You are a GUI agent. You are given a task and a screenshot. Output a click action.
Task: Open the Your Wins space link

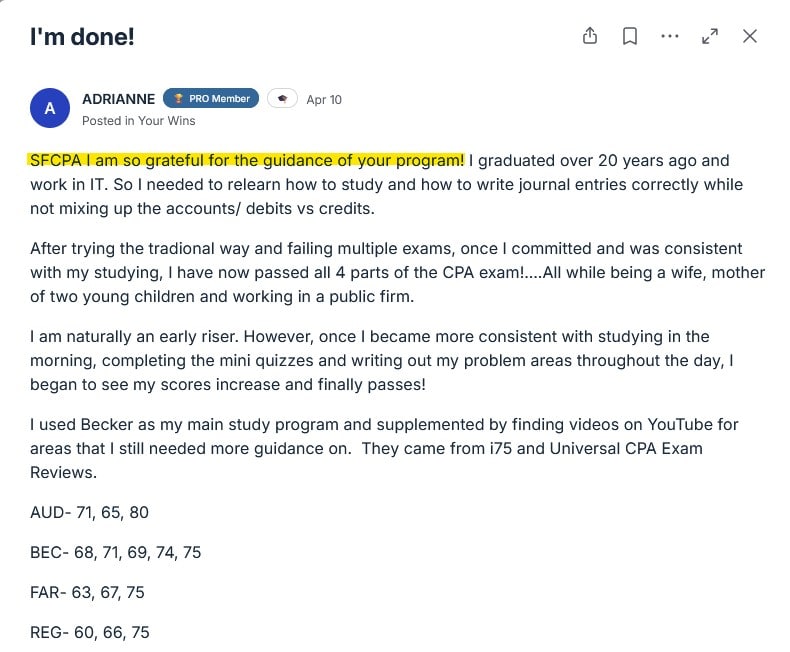point(166,121)
